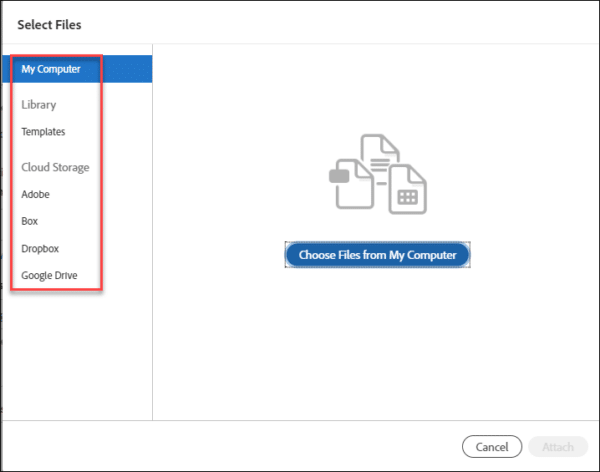The image size is (600, 472).
Task: Pick Dropbox as the file source
Action: point(41,248)
